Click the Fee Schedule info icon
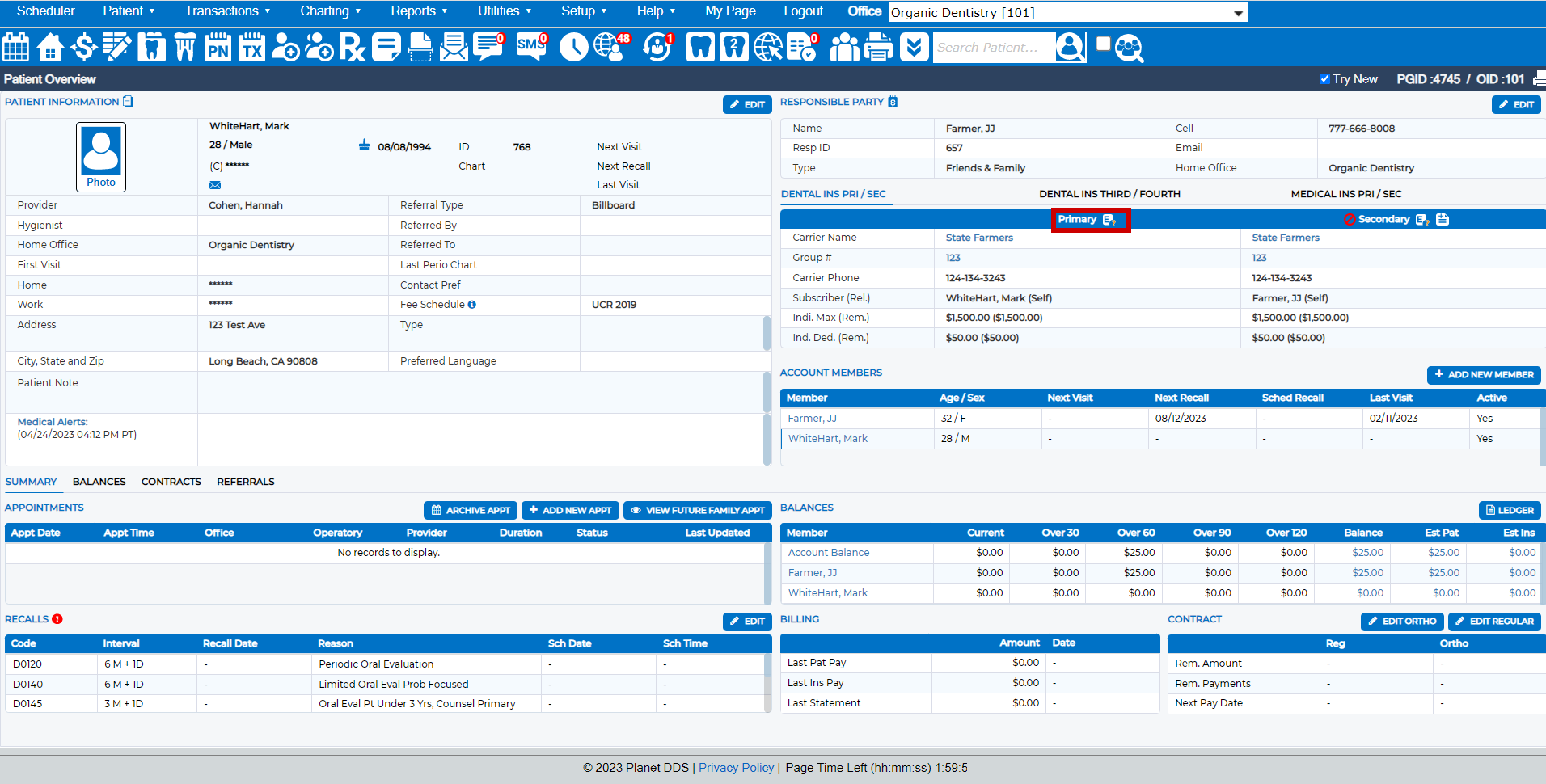 (472, 305)
